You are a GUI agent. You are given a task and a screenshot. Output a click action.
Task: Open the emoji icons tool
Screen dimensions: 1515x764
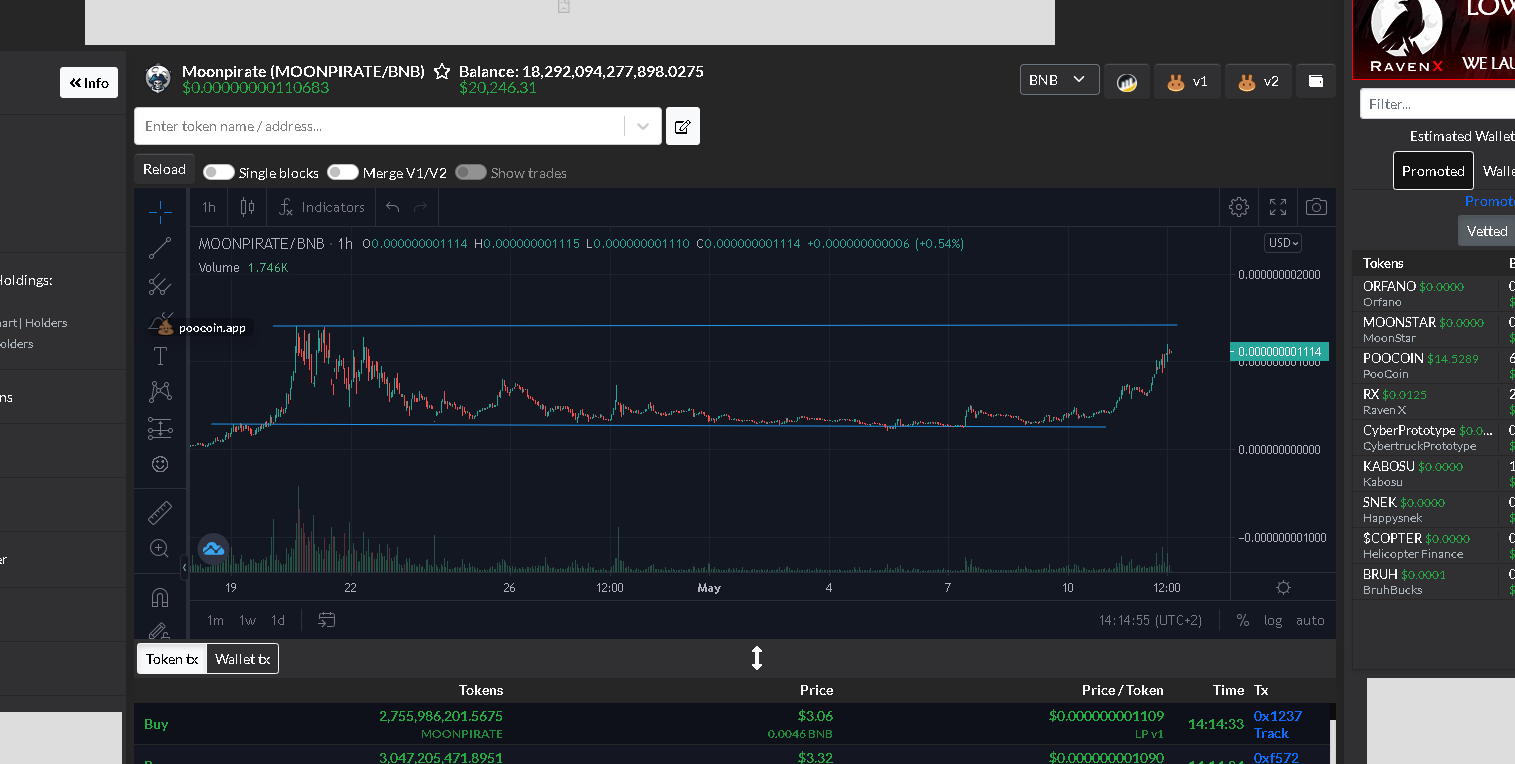tap(160, 464)
